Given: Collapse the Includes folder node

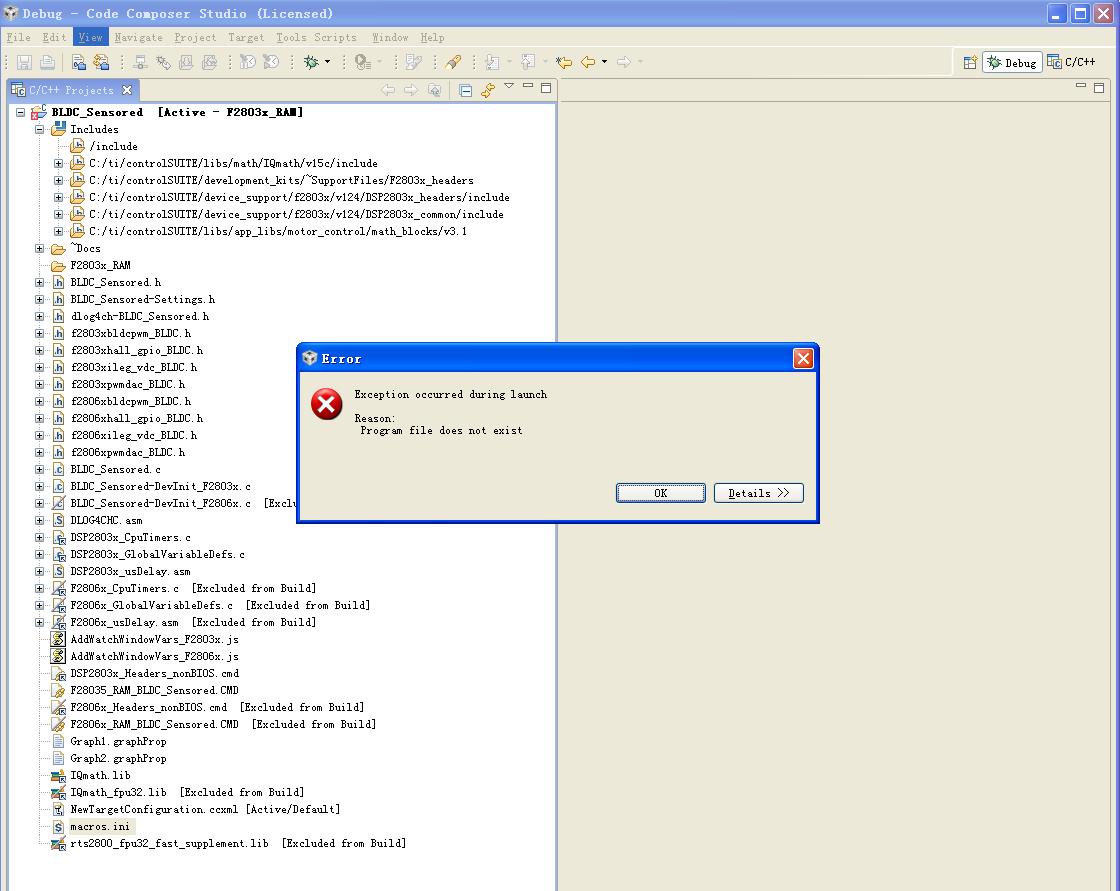Looking at the screenshot, I should click(40, 129).
